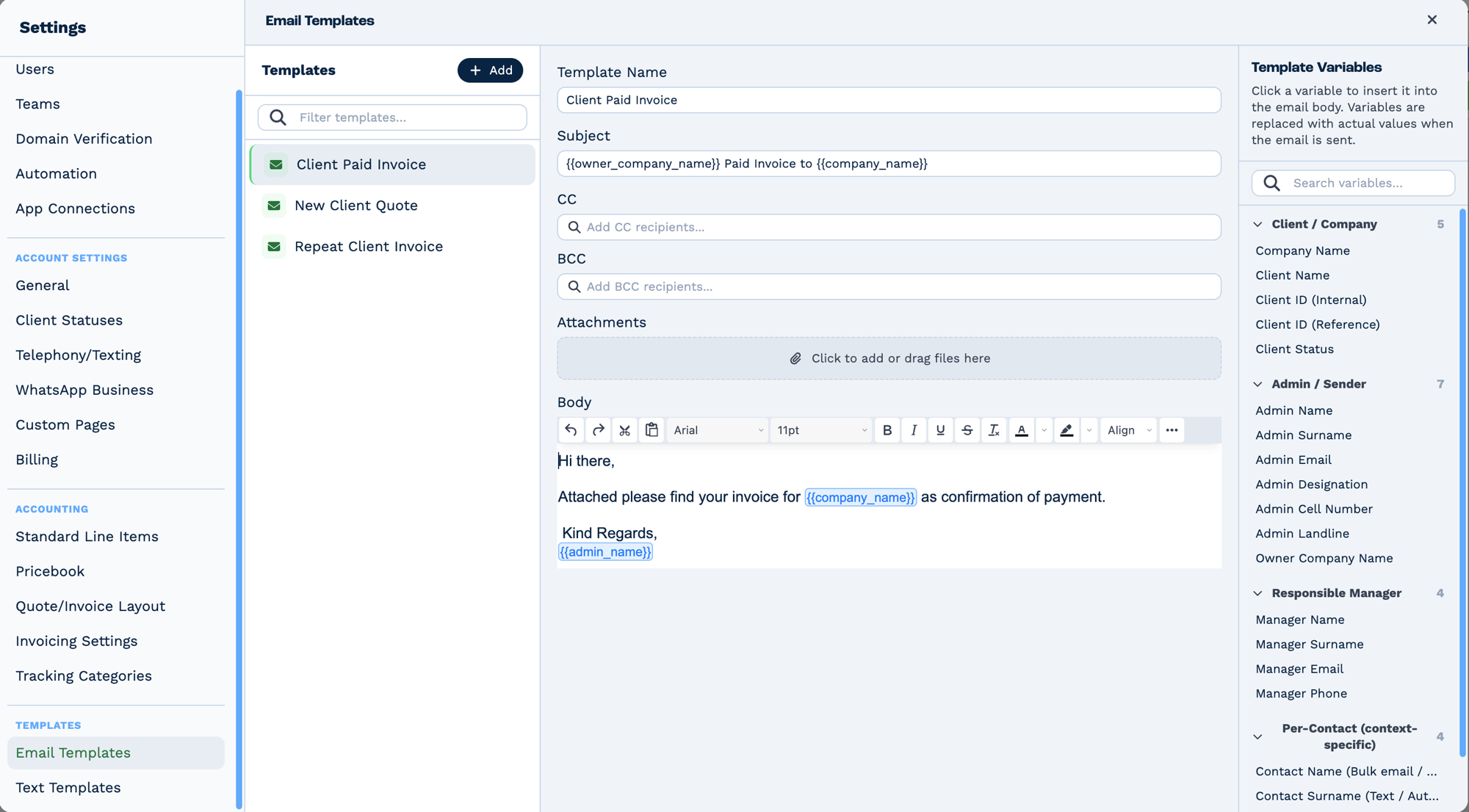Toggle Italic formatting
Screen dimensions: 1469x812
point(914,430)
